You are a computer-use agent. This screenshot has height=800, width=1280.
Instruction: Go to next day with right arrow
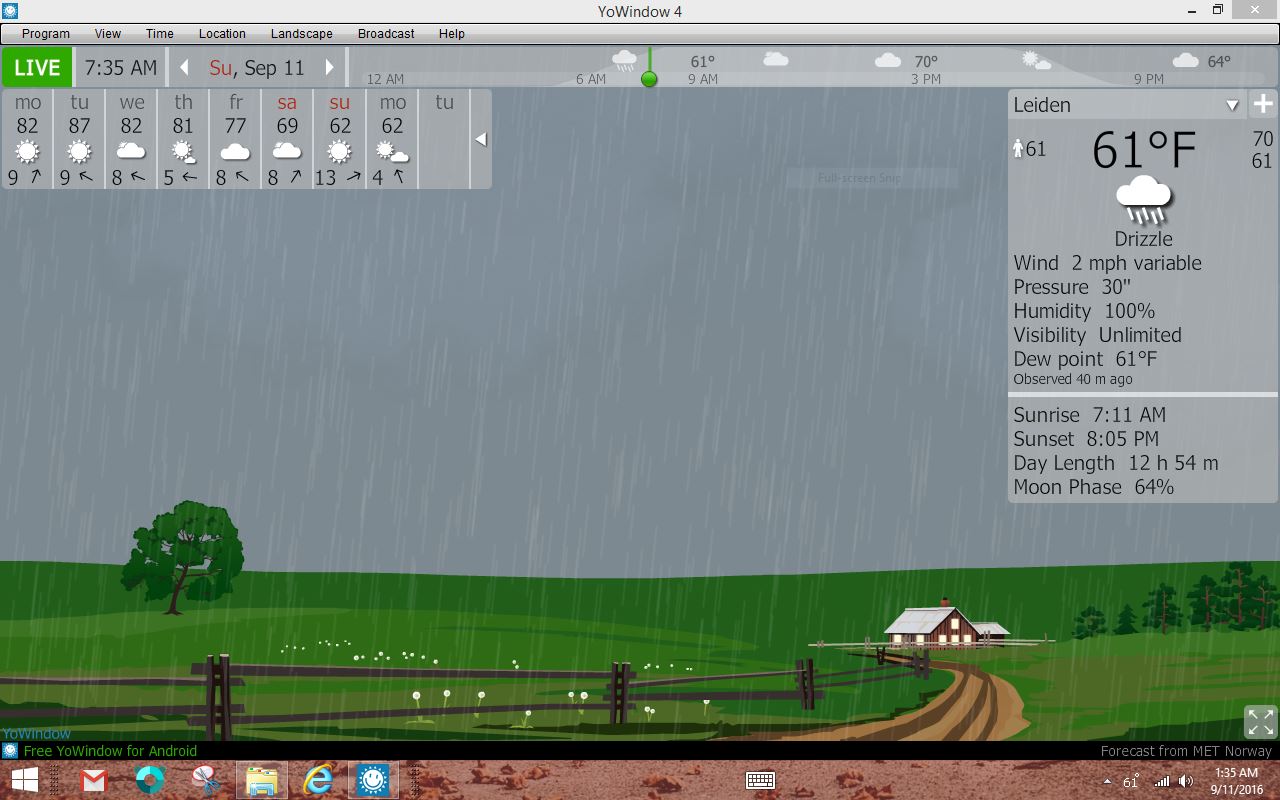pos(329,68)
